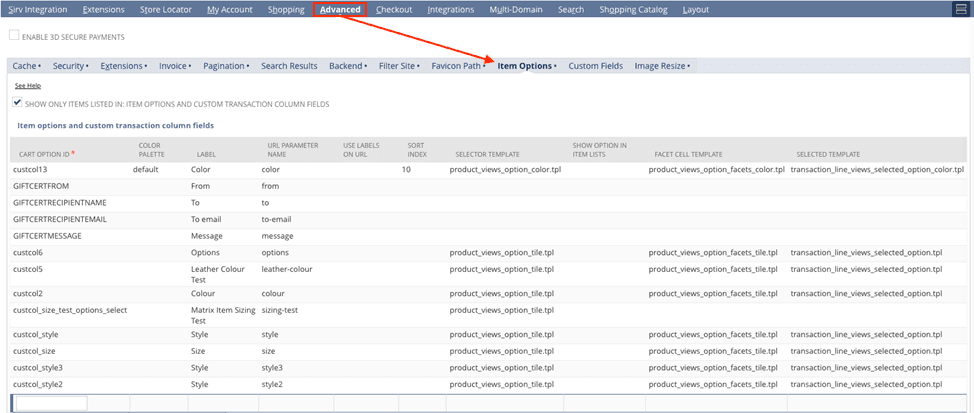This screenshot has height=413, width=974.
Task: Click the 'leather-colour' URL parameter cell
Action: tap(287, 270)
